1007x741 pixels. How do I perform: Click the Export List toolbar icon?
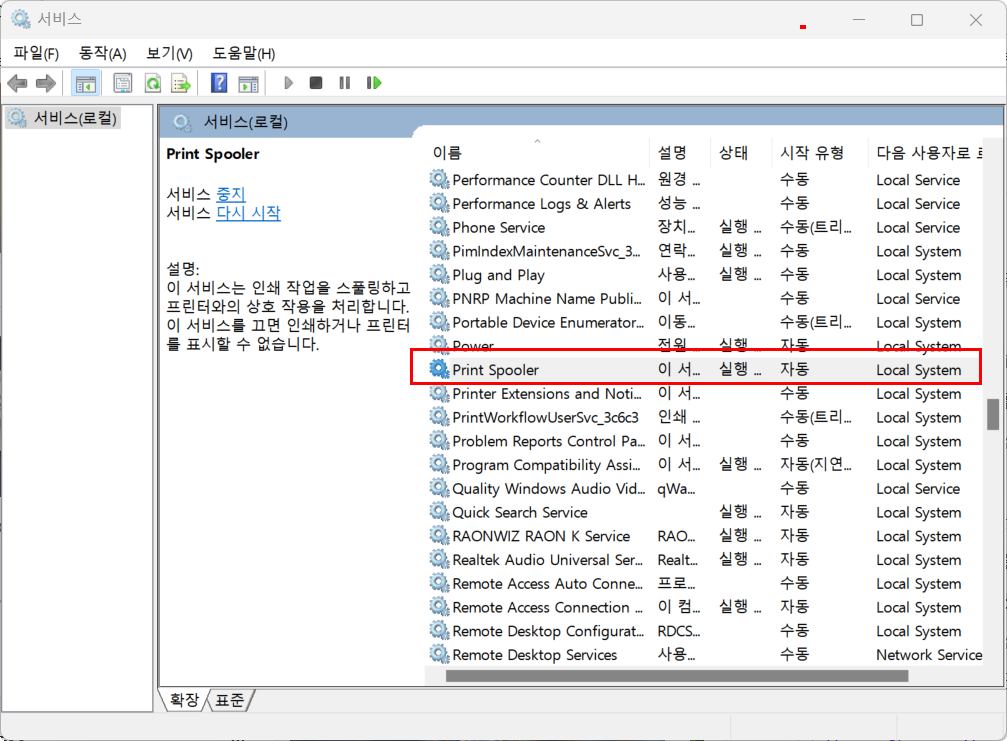(x=181, y=83)
